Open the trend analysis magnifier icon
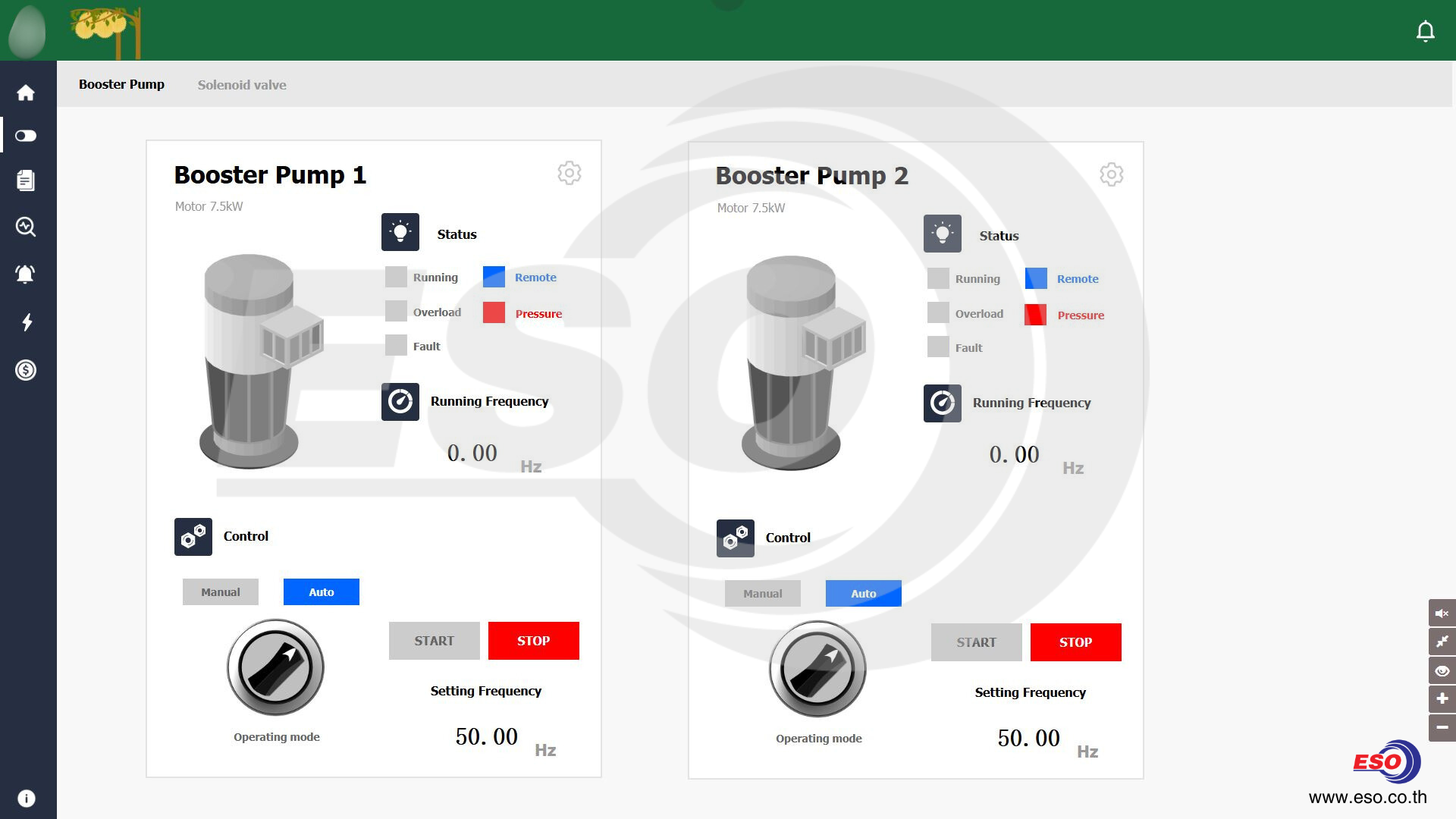Image resolution: width=1456 pixels, height=819 pixels. (26, 227)
